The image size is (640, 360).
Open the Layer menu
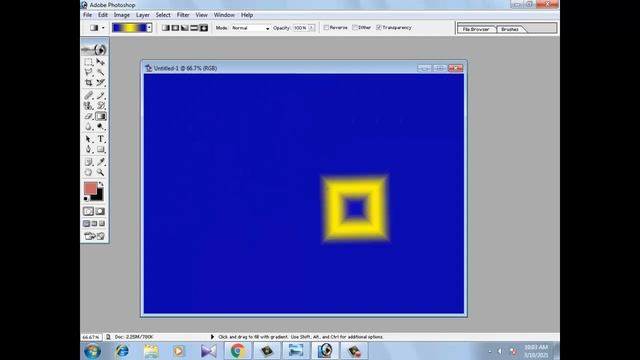pos(142,15)
